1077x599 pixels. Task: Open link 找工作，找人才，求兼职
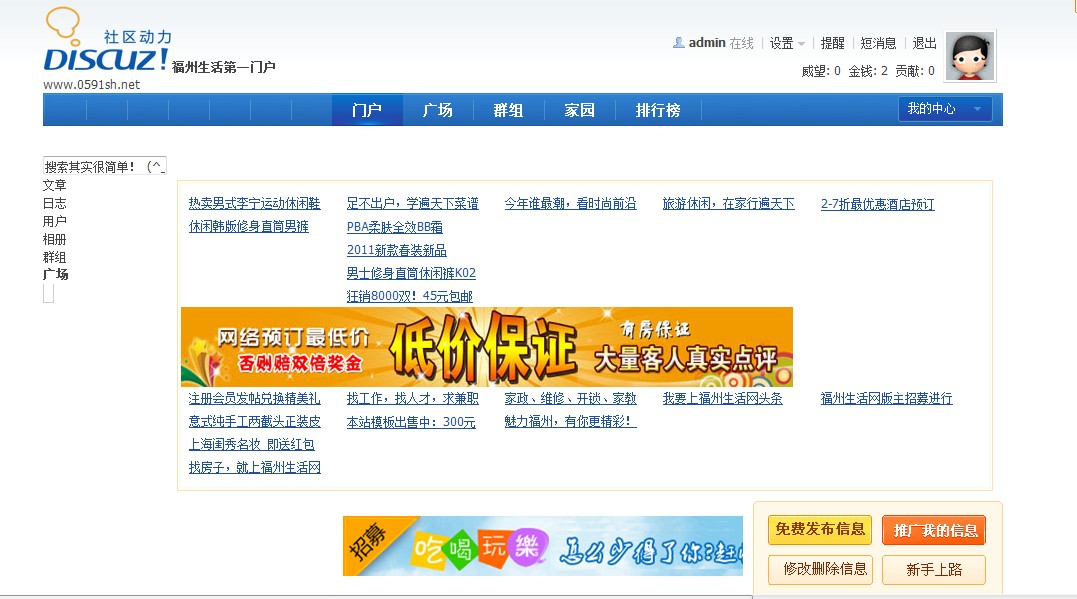(412, 398)
